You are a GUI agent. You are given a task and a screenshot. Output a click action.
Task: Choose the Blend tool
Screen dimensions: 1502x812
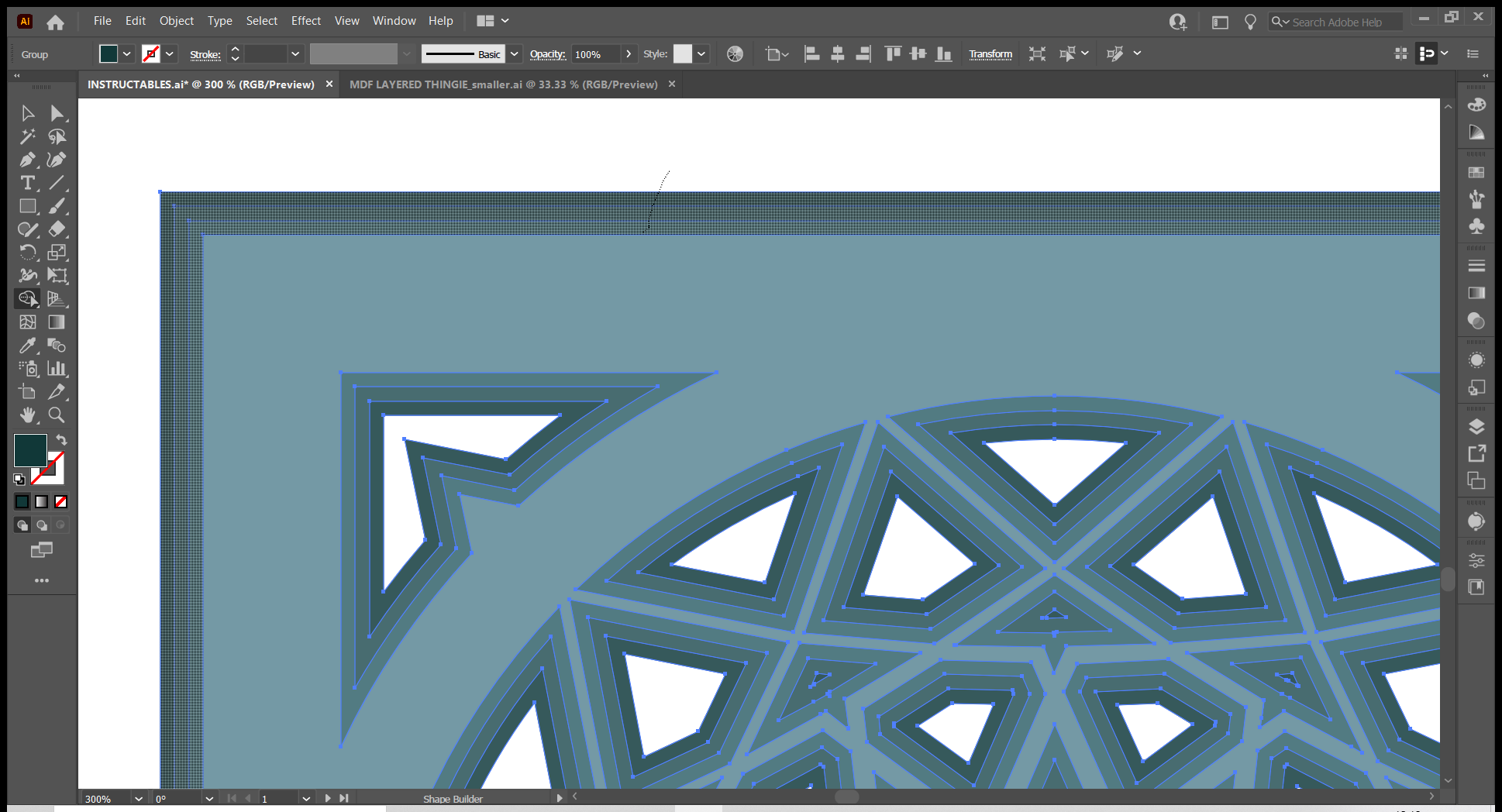tap(57, 346)
